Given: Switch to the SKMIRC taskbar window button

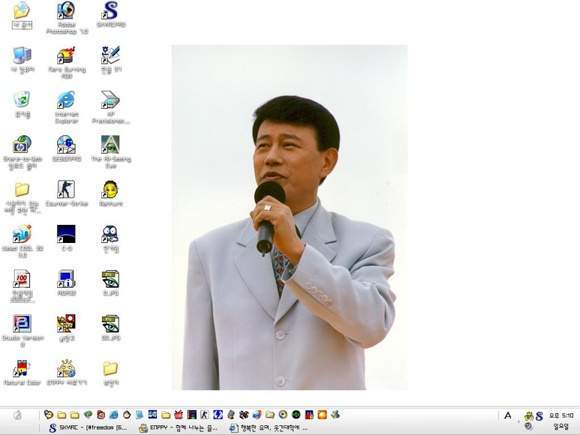Looking at the screenshot, I should point(89,428).
